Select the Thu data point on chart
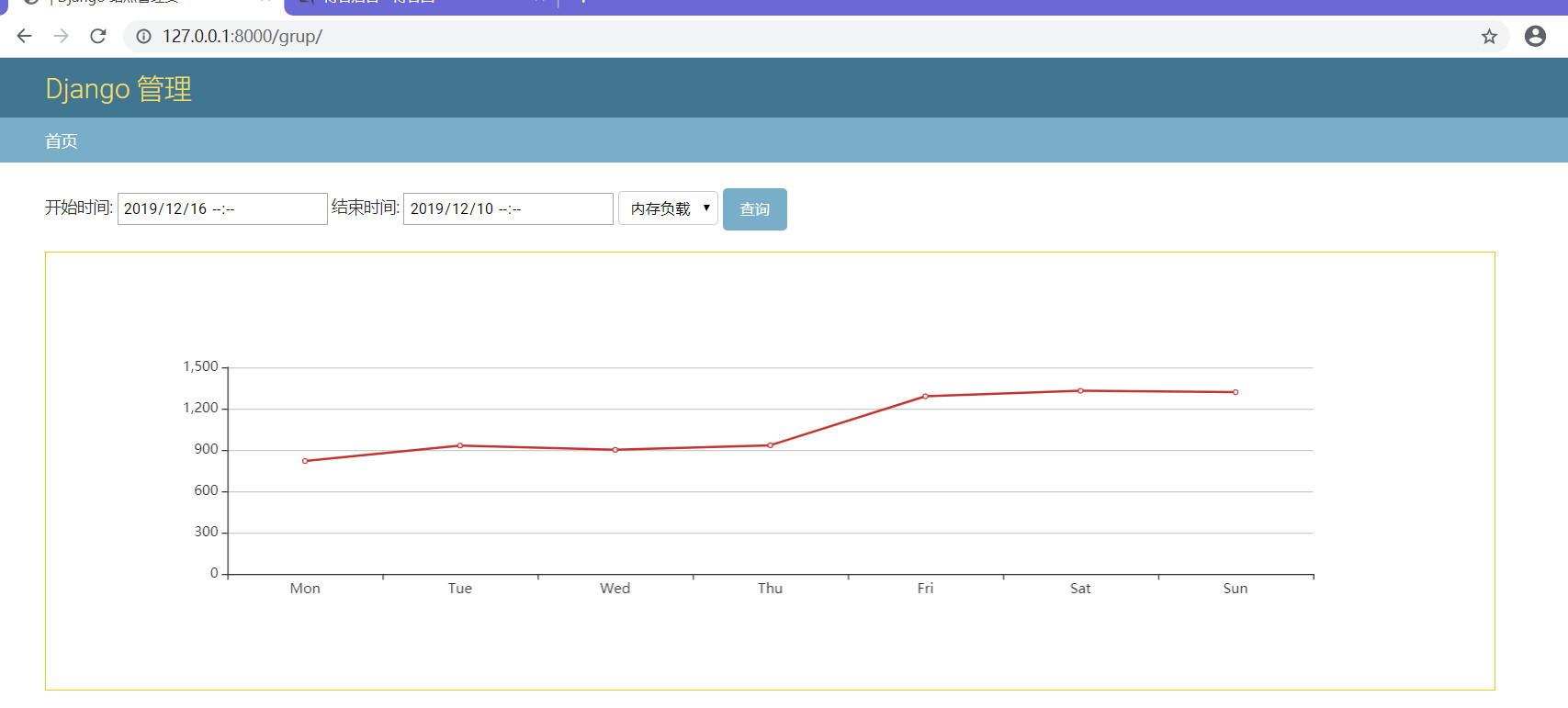1568x708 pixels. tap(770, 445)
